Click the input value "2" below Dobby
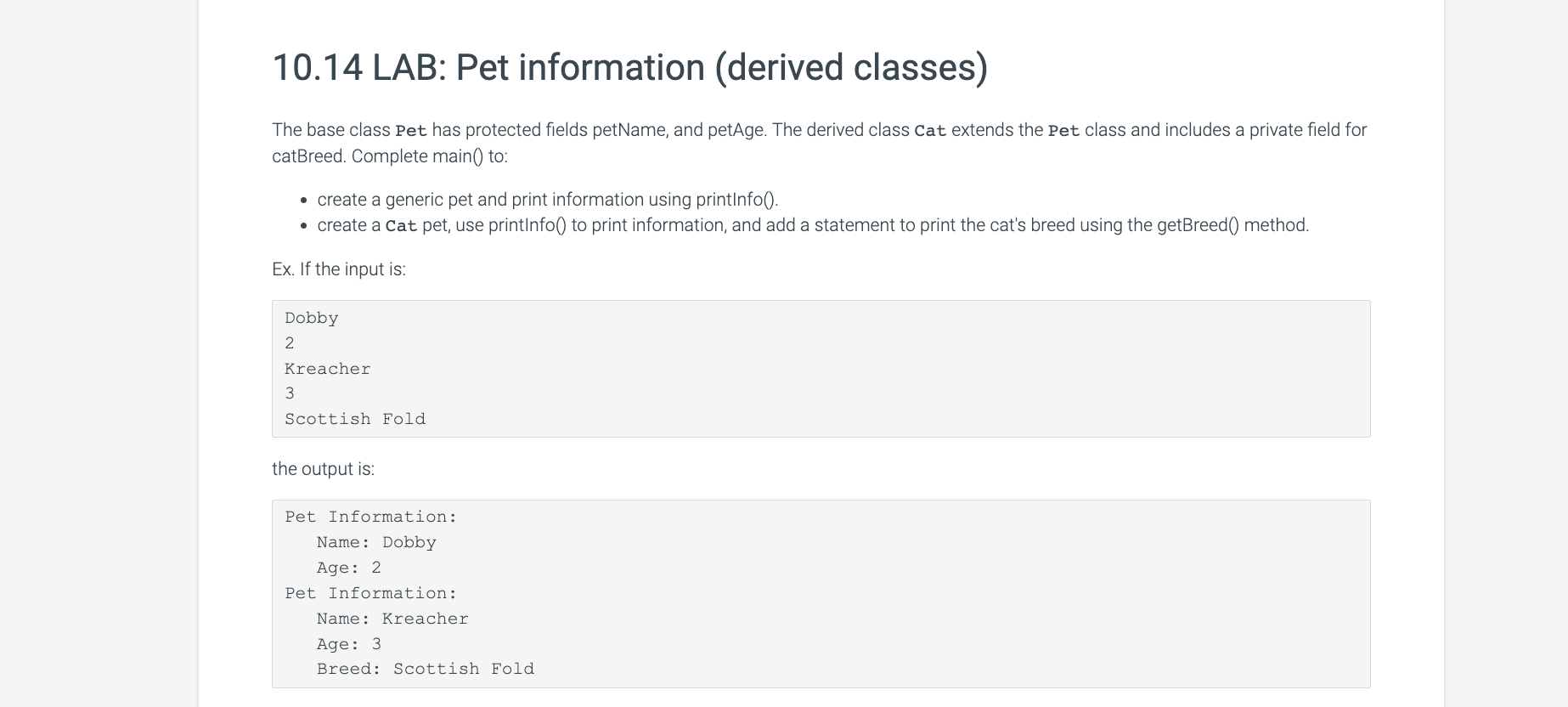This screenshot has width=1568, height=707. pyautogui.click(x=290, y=343)
